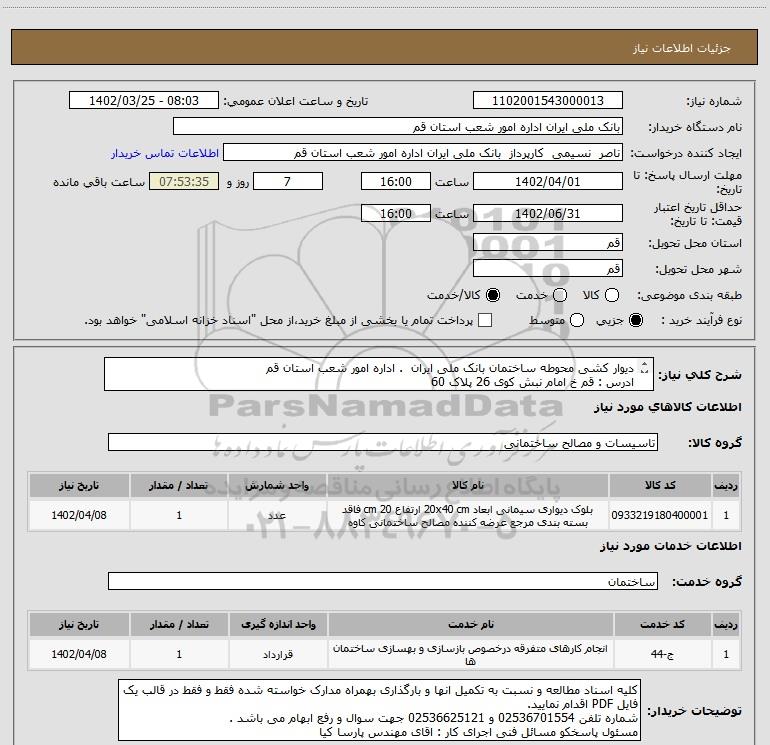Click the remaining time field 07:53:35
This screenshot has height=745, width=770.
coord(184,182)
